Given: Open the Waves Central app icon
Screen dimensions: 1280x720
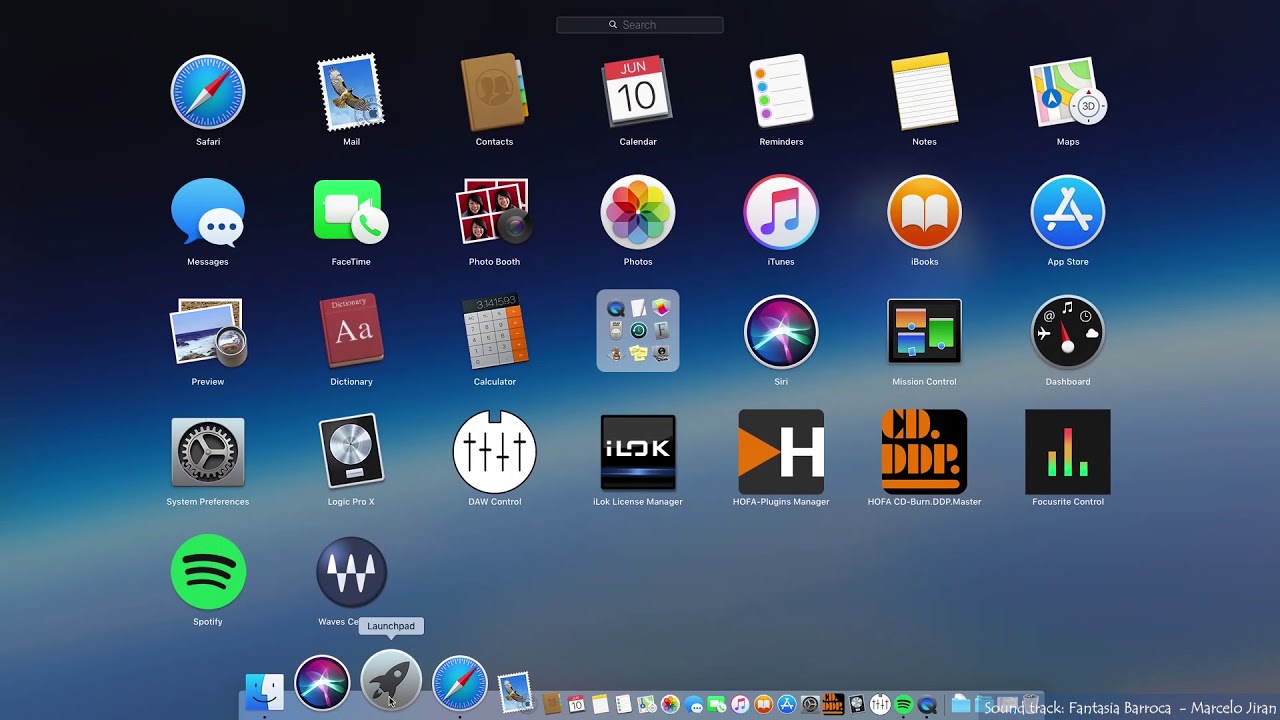Looking at the screenshot, I should pos(351,572).
